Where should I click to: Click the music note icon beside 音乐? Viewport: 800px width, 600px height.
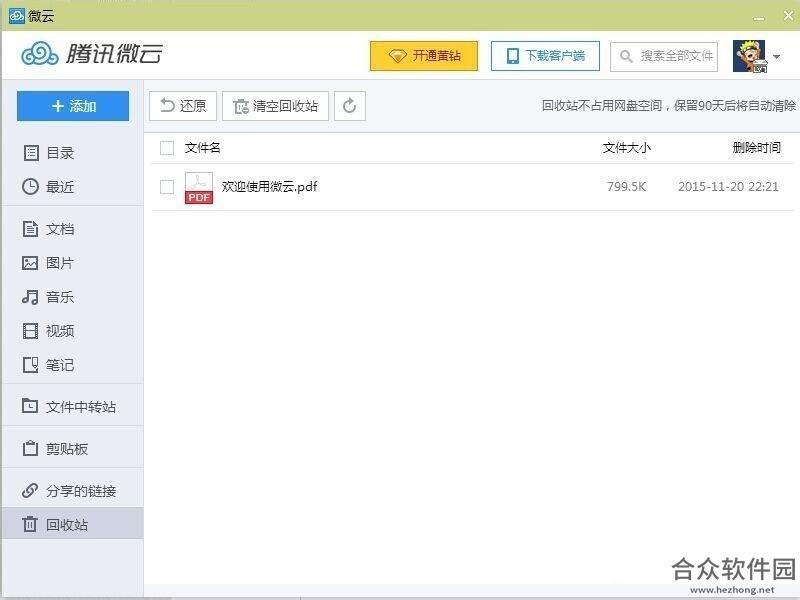coord(30,297)
